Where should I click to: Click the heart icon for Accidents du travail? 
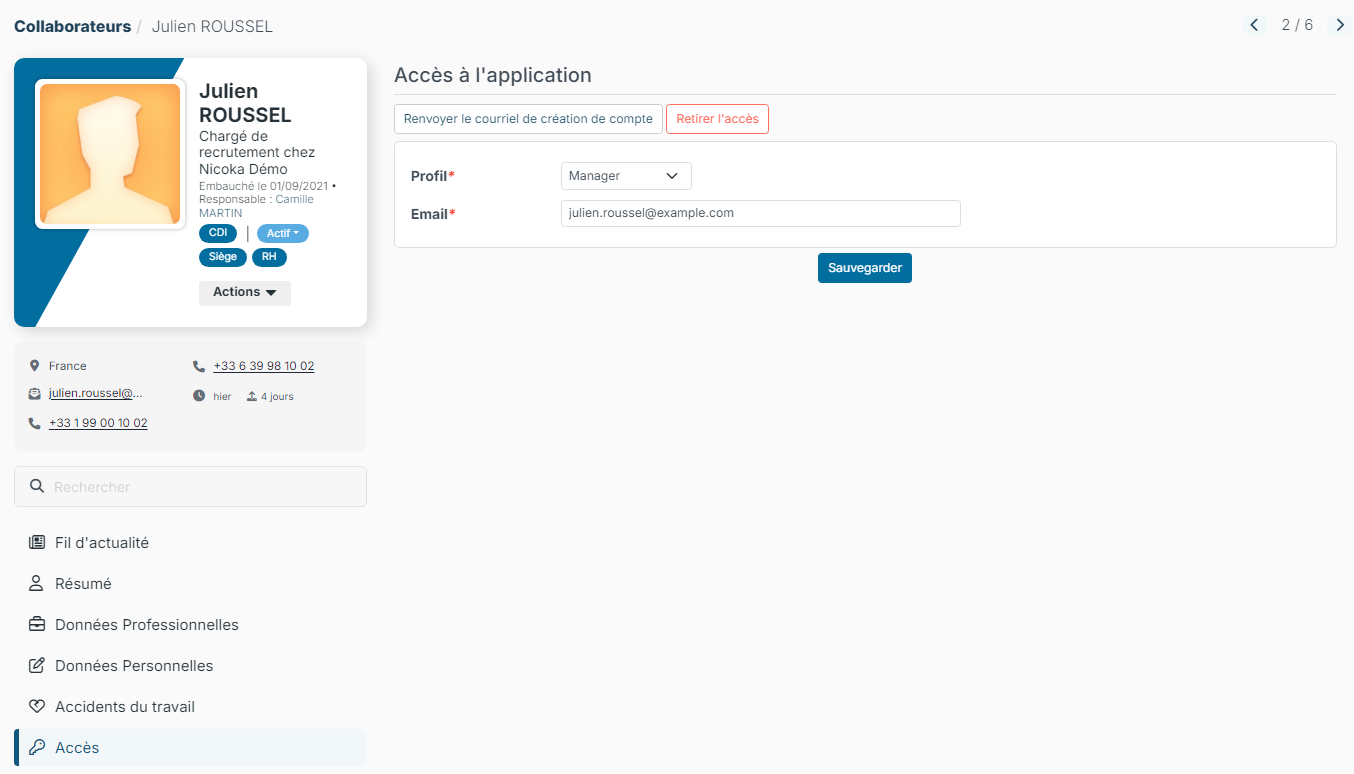tap(37, 706)
